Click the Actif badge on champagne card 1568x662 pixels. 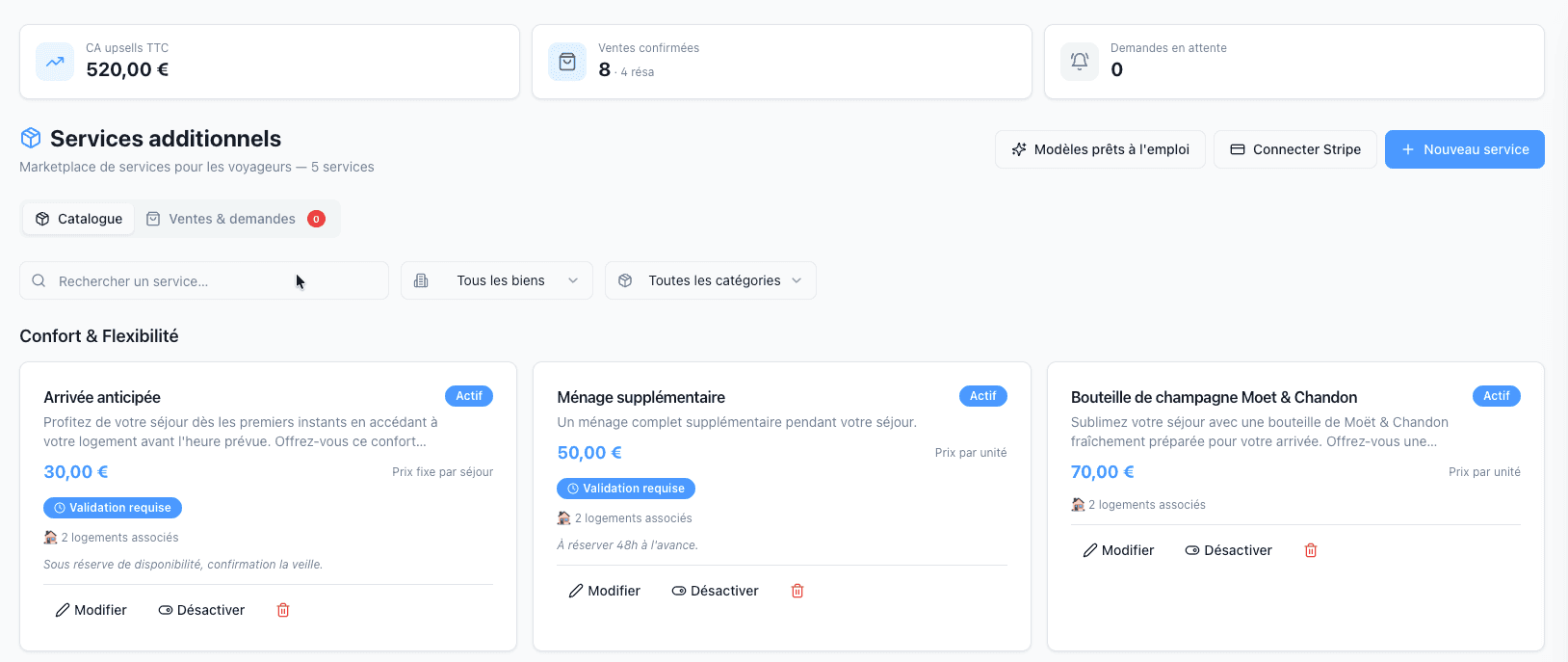click(x=1497, y=396)
